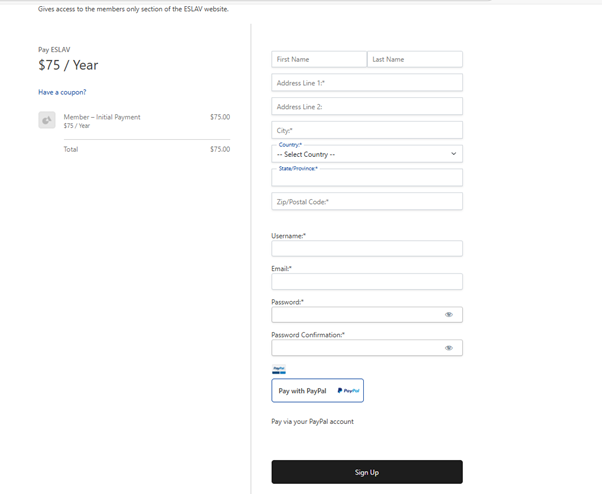
Task: Open the Have a coupon? link
Action: tap(62, 92)
